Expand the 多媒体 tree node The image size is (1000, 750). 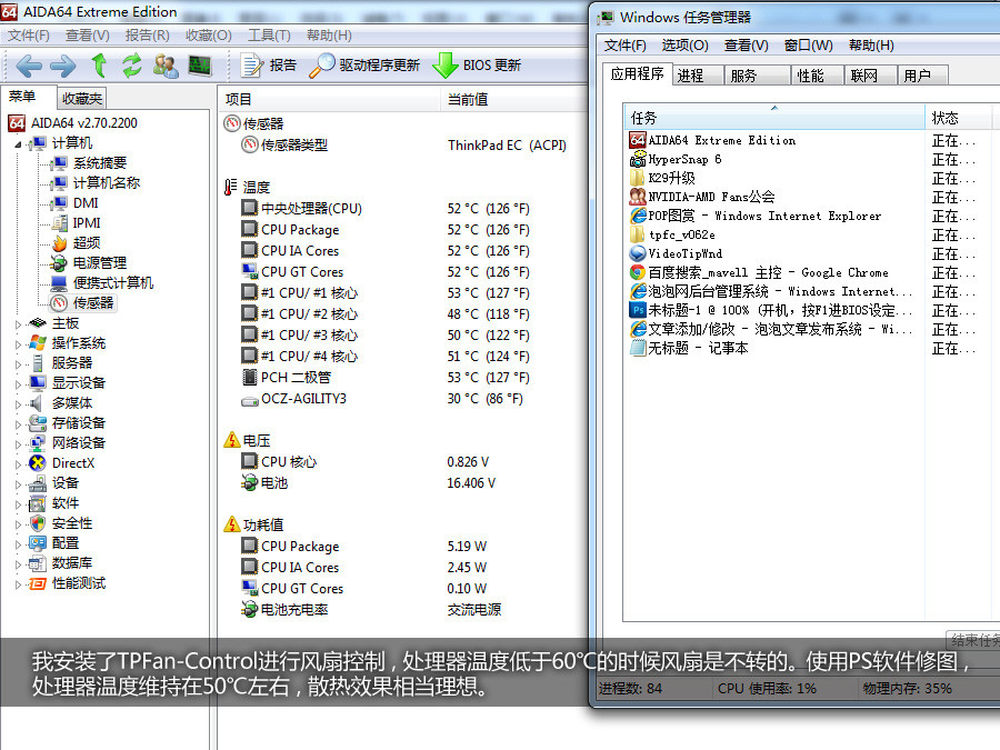(x=18, y=404)
